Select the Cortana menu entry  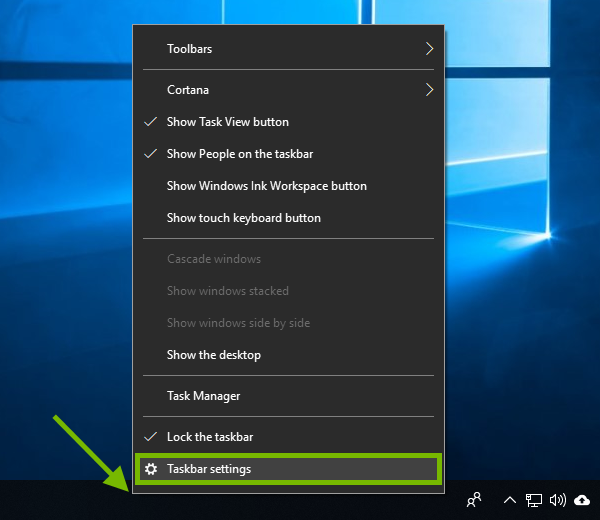point(289,90)
